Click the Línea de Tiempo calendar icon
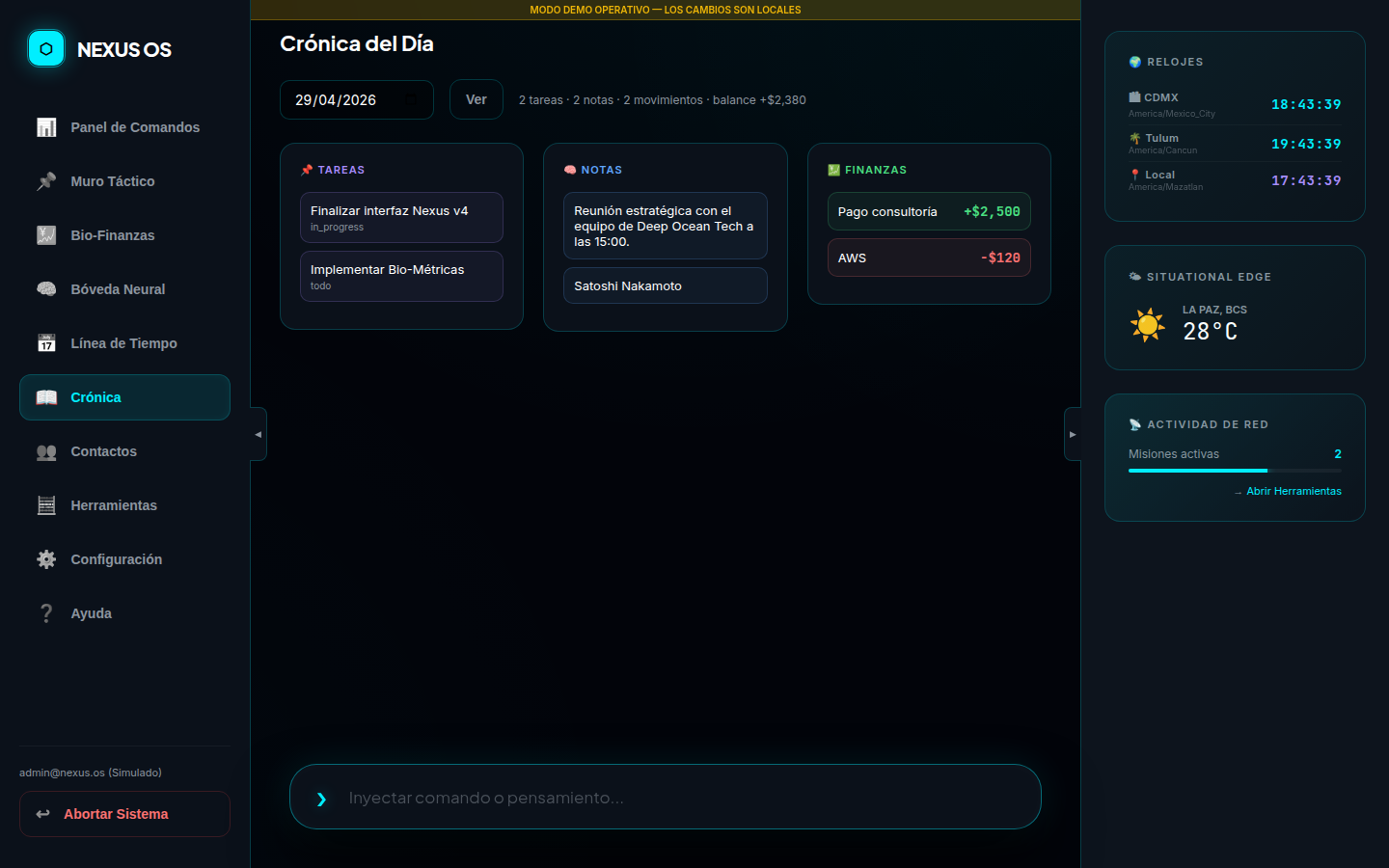1389x868 pixels. pyautogui.click(x=46, y=343)
